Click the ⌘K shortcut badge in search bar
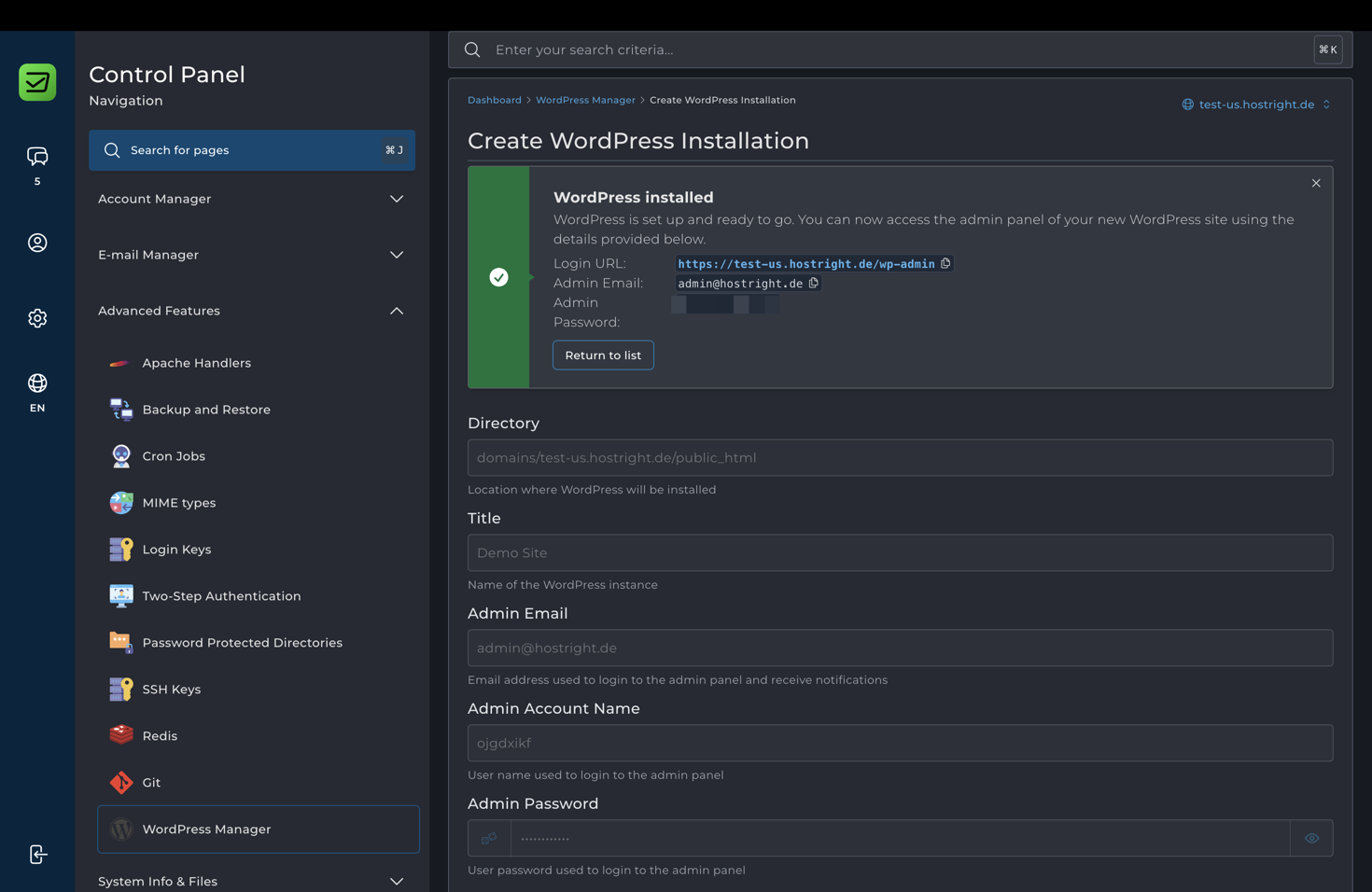 (x=1328, y=49)
